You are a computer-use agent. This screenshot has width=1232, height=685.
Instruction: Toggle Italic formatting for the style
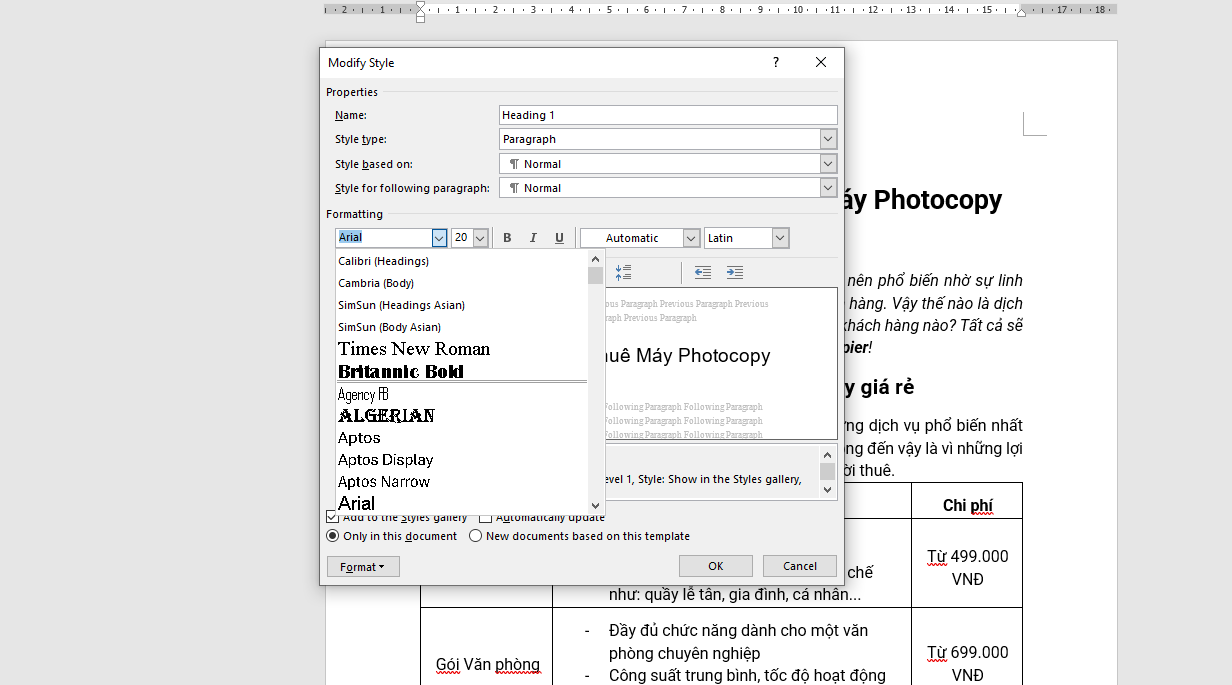pyautogui.click(x=533, y=238)
